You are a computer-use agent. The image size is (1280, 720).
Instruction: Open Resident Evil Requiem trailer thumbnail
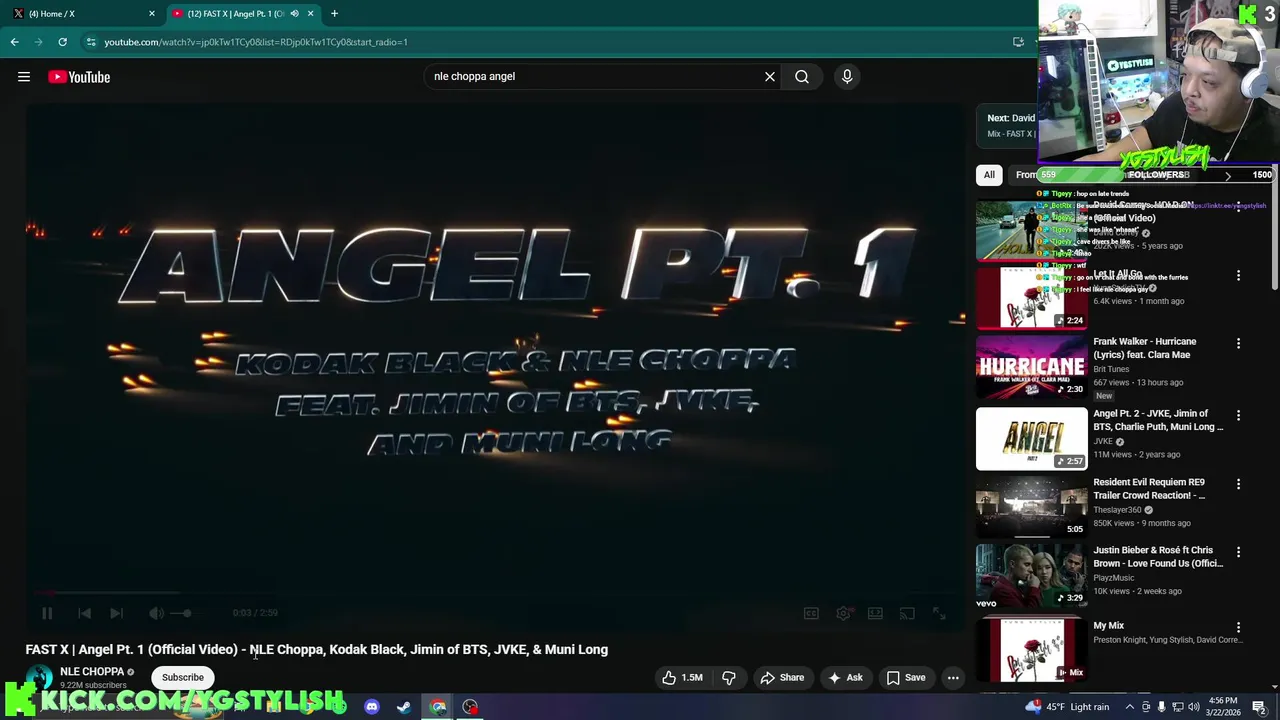click(1031, 507)
